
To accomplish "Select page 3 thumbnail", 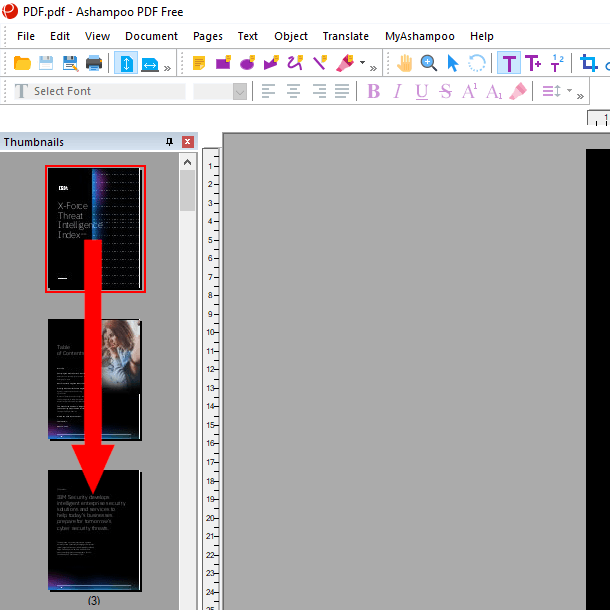I will (x=95, y=531).
